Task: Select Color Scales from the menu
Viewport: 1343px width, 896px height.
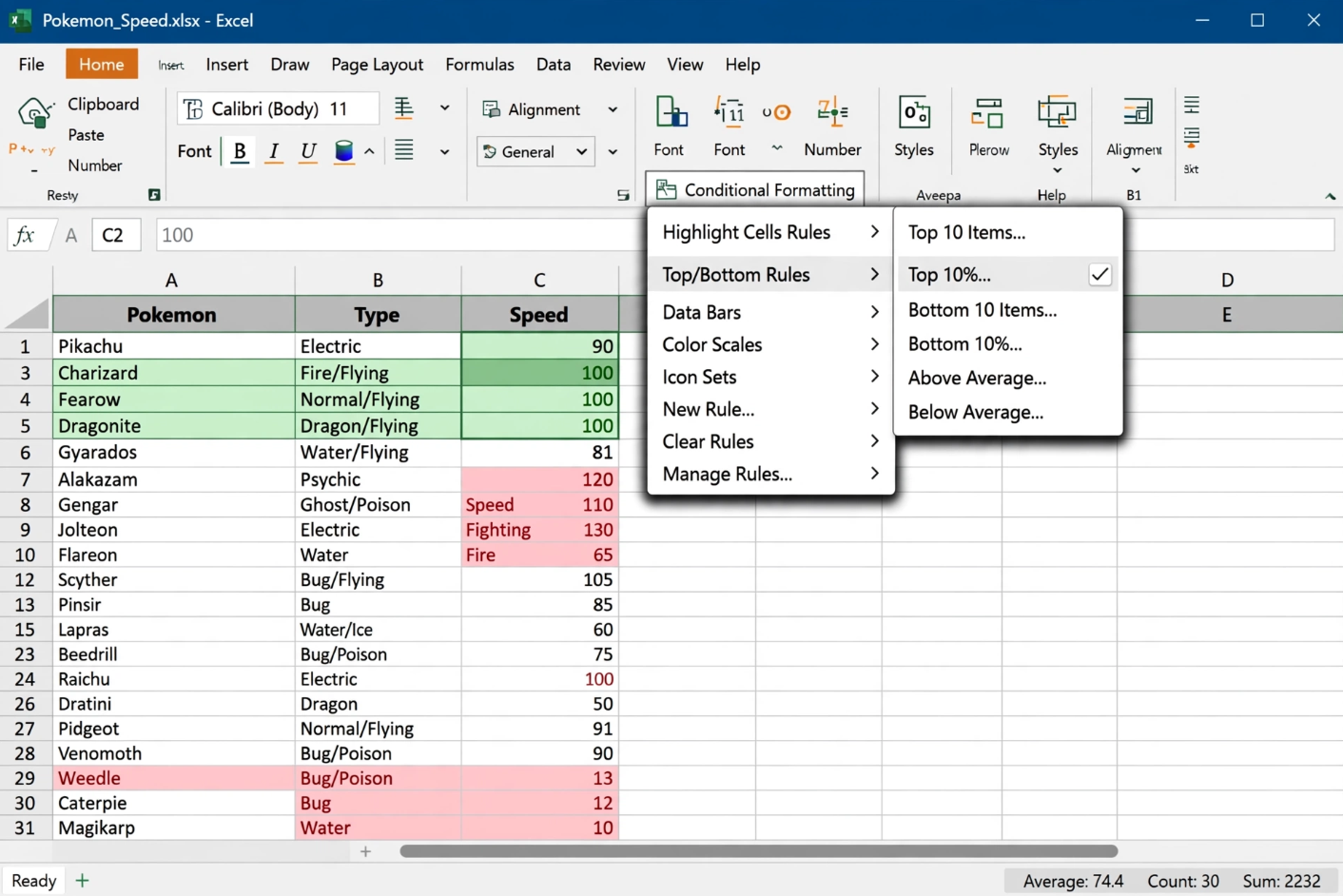Action: (770, 344)
